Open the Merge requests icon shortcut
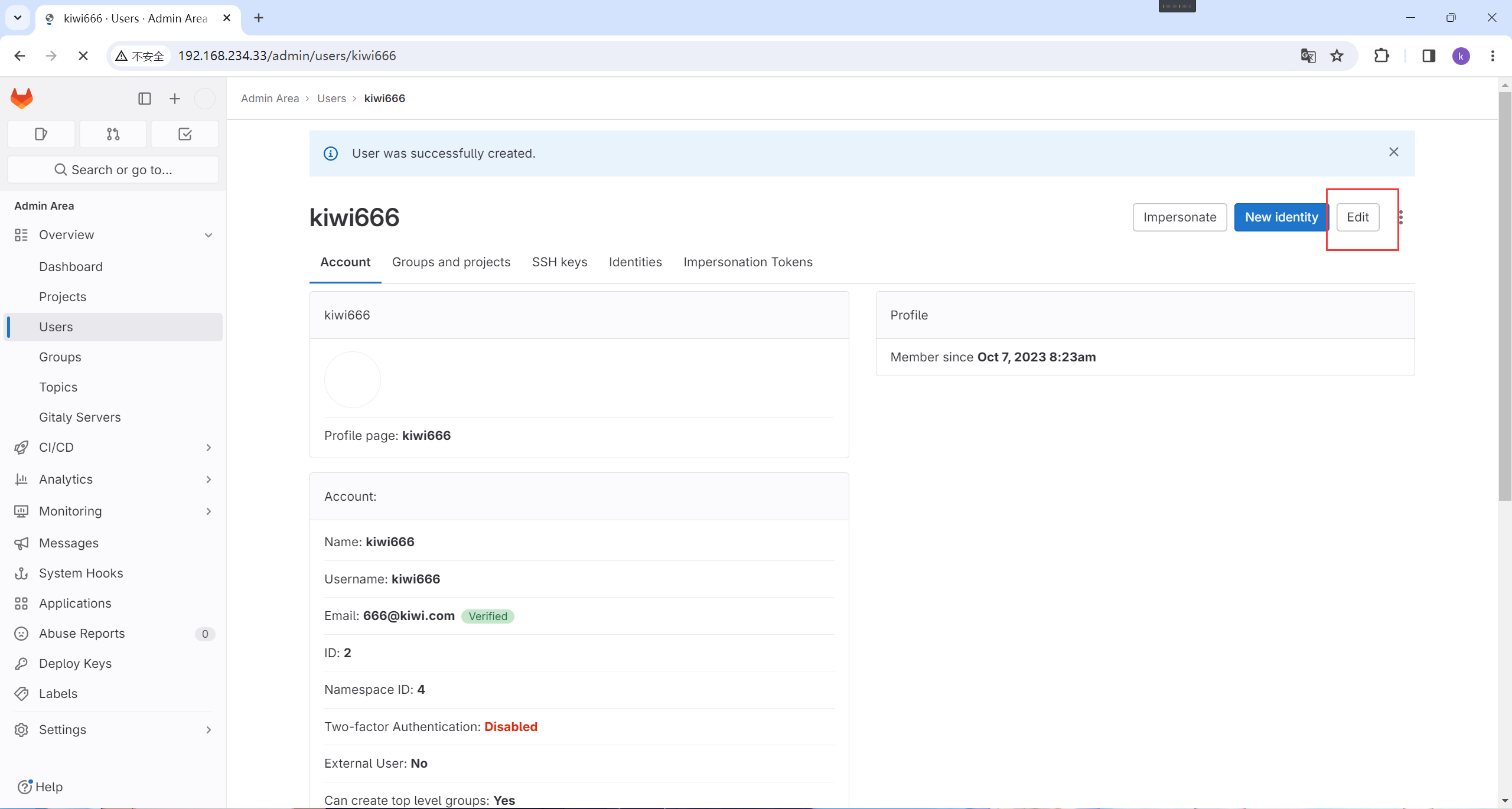 (x=113, y=134)
